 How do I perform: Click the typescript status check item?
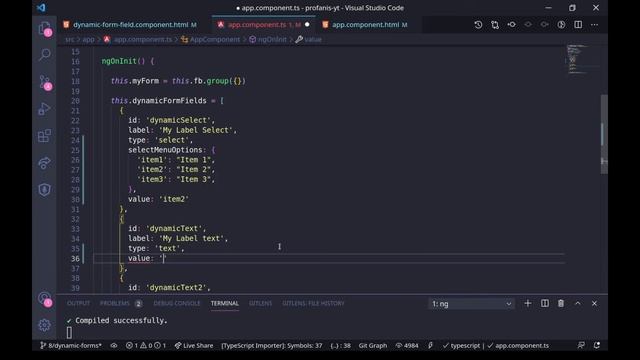click(461, 345)
